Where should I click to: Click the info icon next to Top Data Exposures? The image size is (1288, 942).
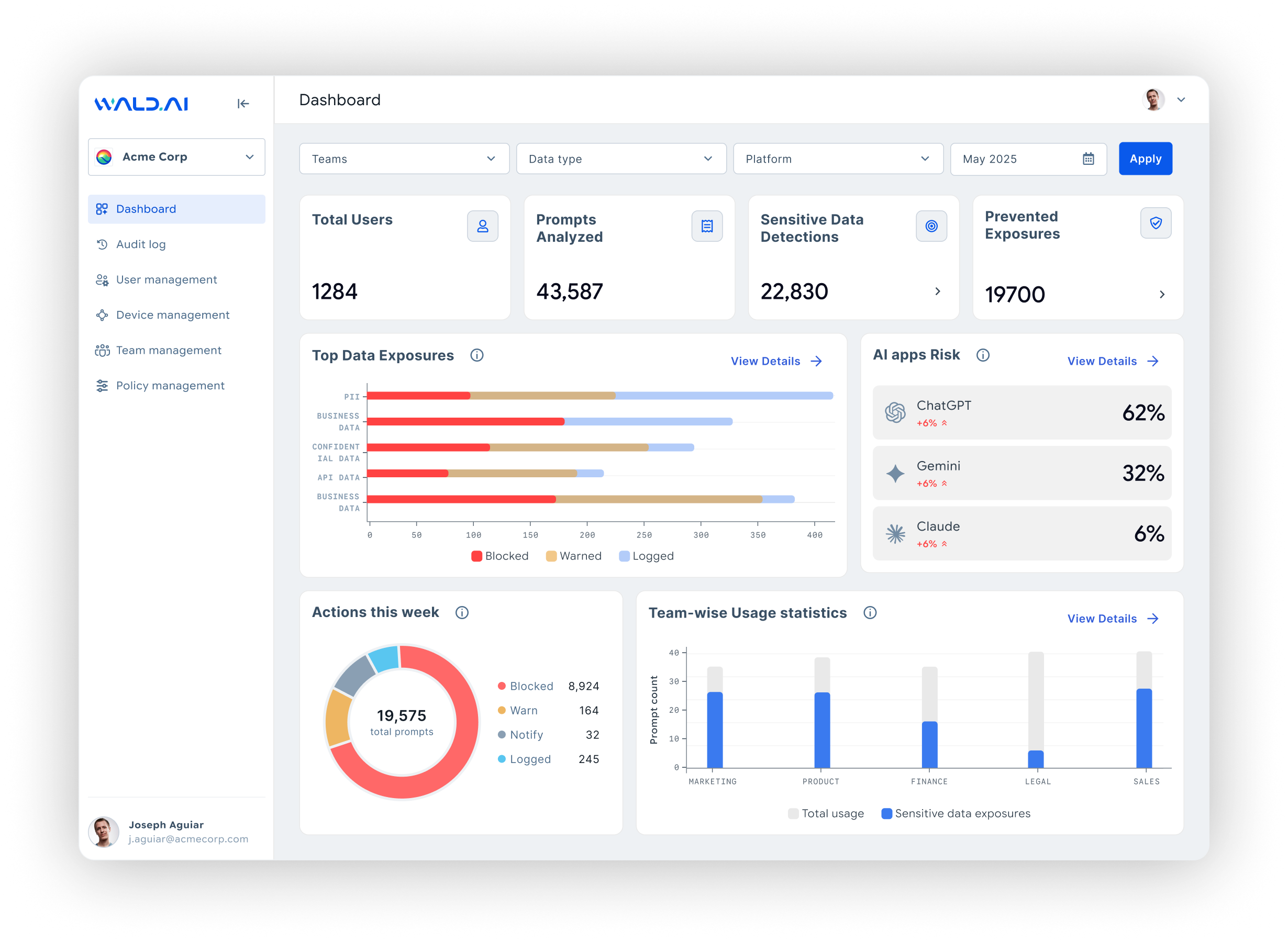[477, 355]
